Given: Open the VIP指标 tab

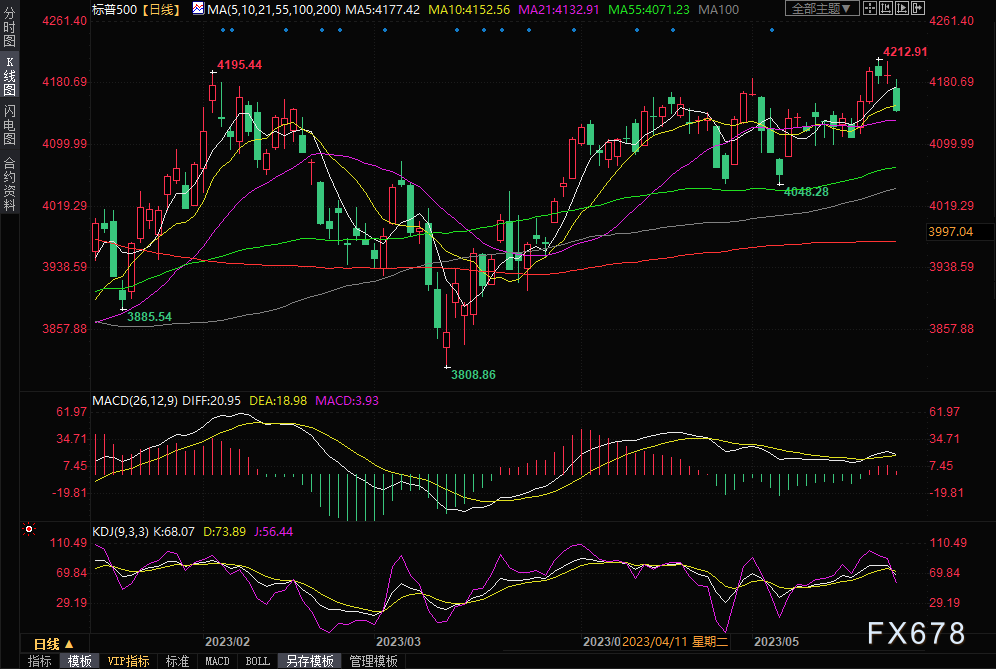Looking at the screenshot, I should (128, 661).
